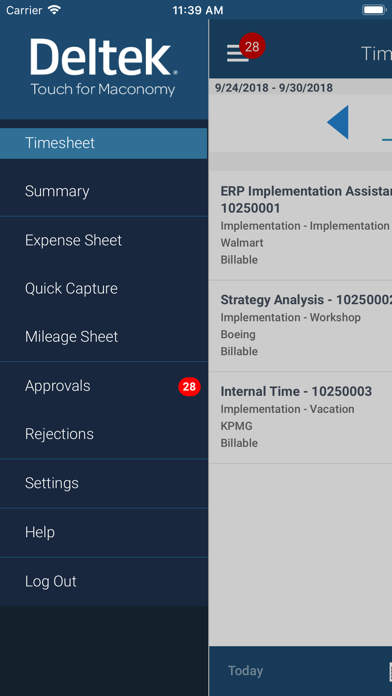Tap the Today button
The height and width of the screenshot is (696, 392).
point(245,671)
